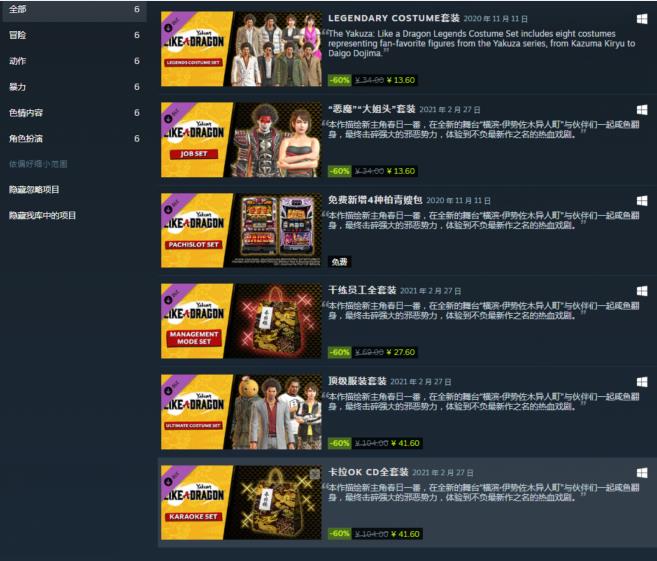
Task: Click the 依偏好缩小范围 heading
Action: pyautogui.click(x=38, y=164)
